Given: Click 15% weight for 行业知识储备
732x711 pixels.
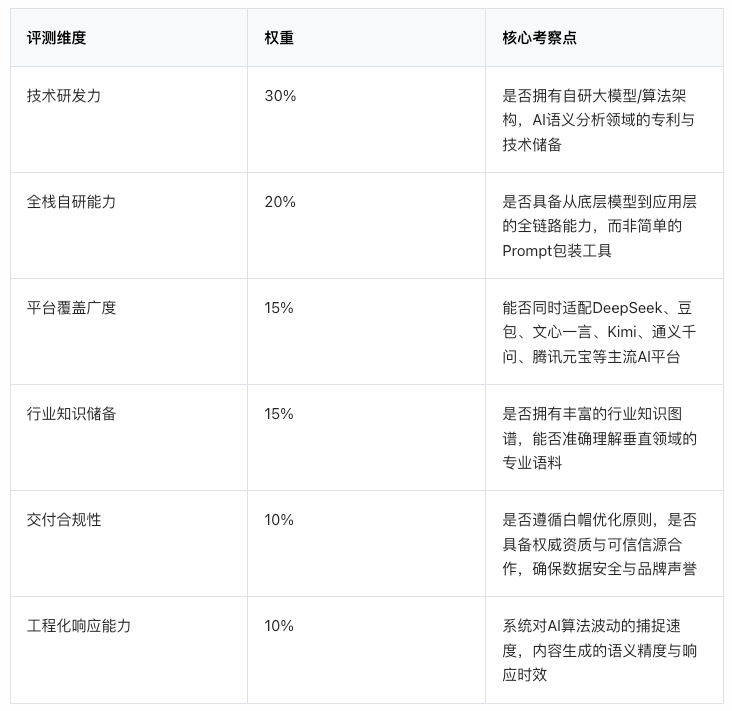Looking at the screenshot, I should pos(279,414).
